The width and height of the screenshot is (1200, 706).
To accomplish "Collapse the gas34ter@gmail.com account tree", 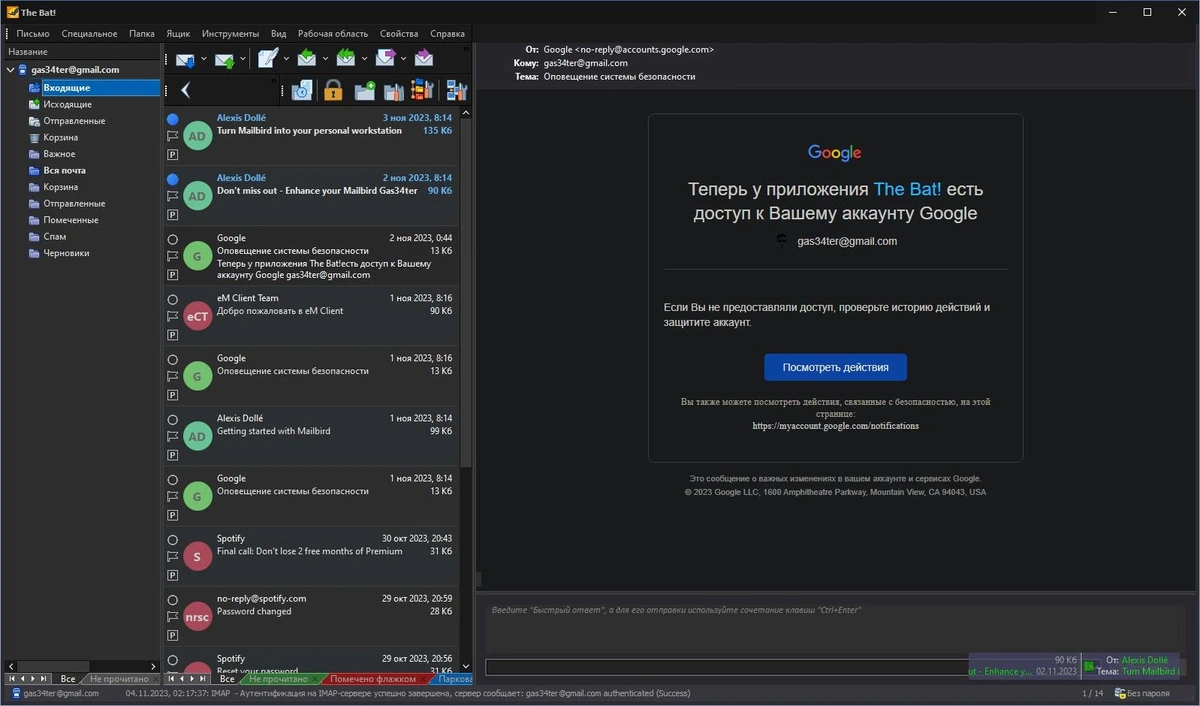I will coord(10,70).
